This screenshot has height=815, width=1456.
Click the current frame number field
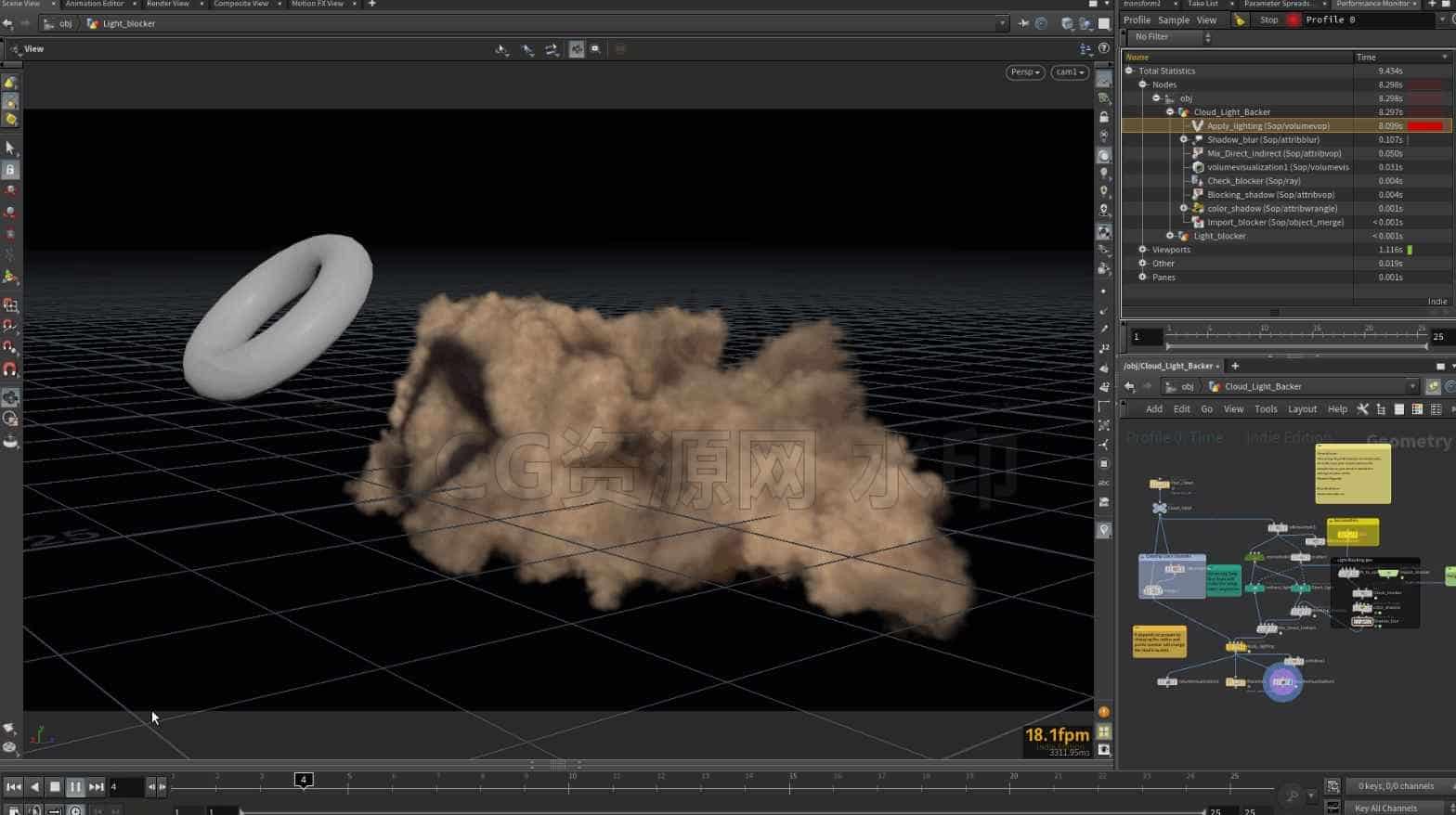(x=126, y=787)
